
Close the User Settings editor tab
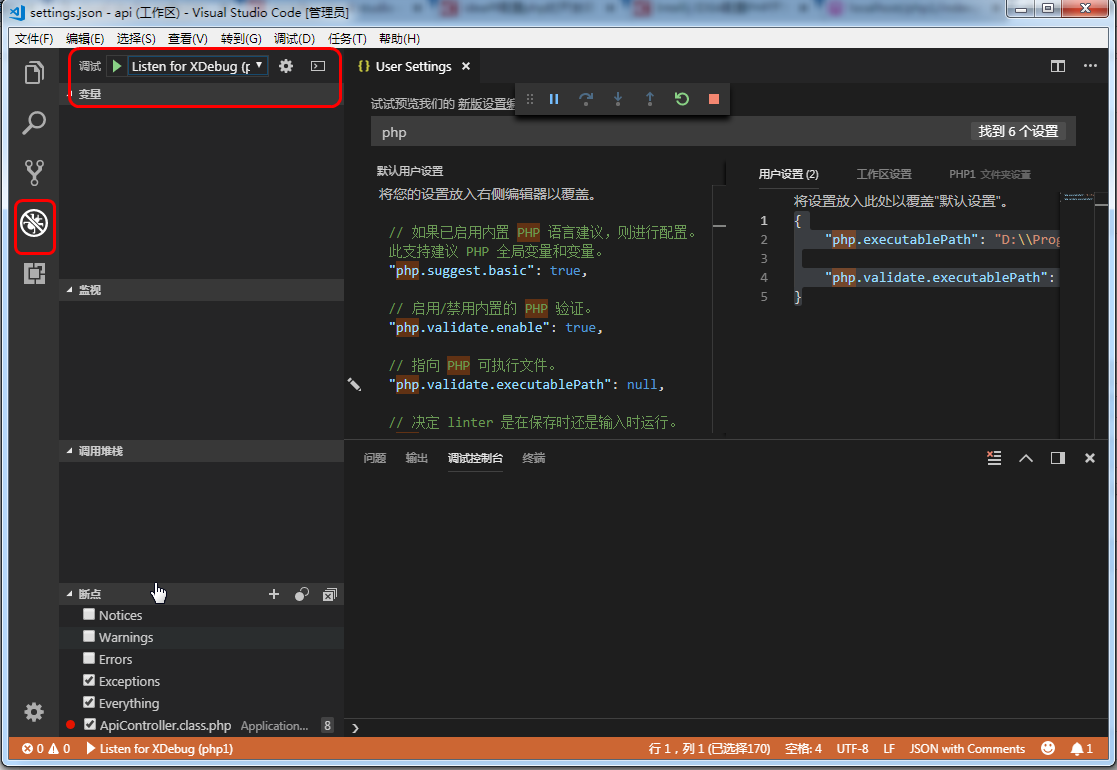466,66
